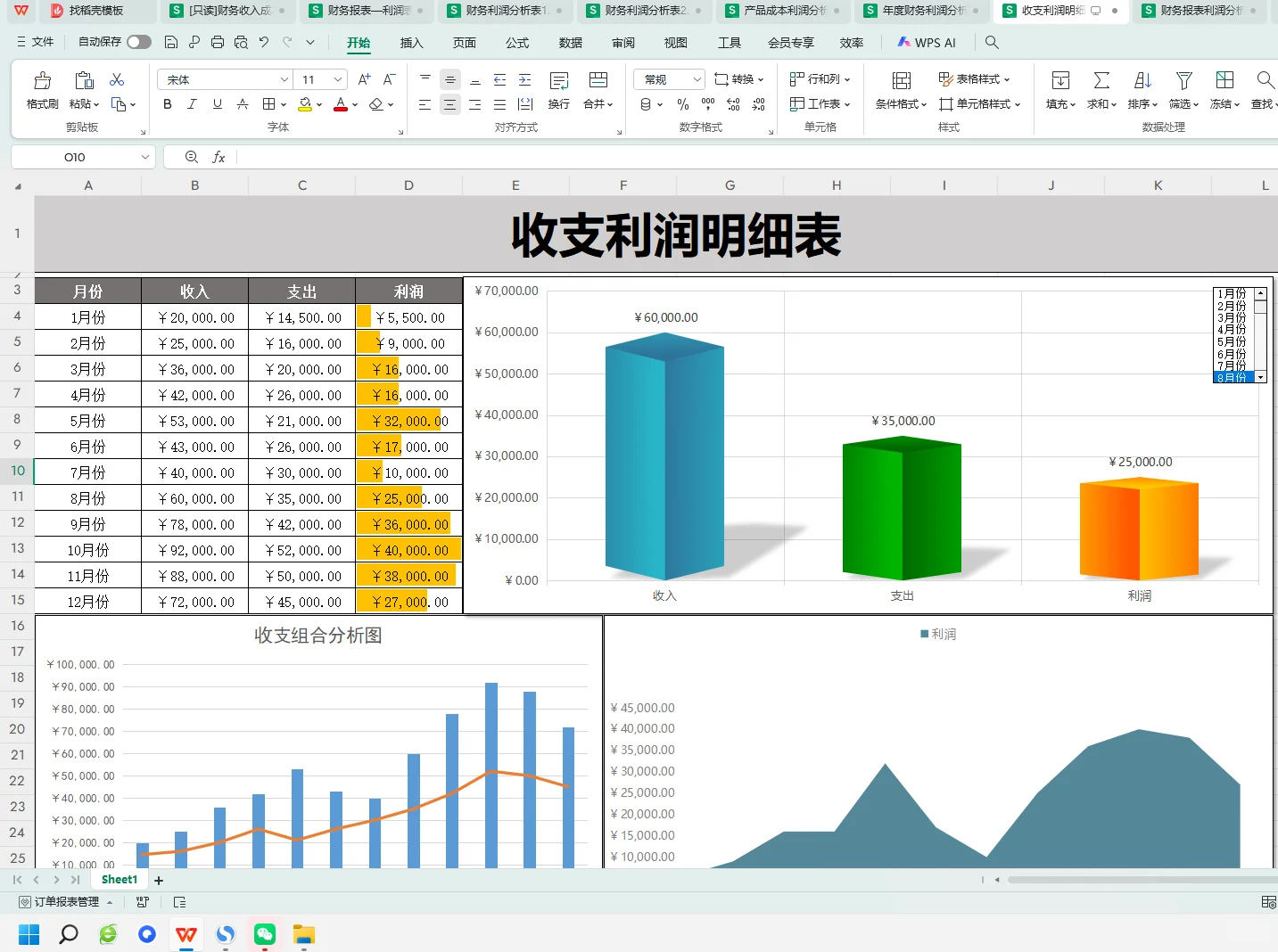Click the Format Painter (格式刷) icon

(x=42, y=81)
